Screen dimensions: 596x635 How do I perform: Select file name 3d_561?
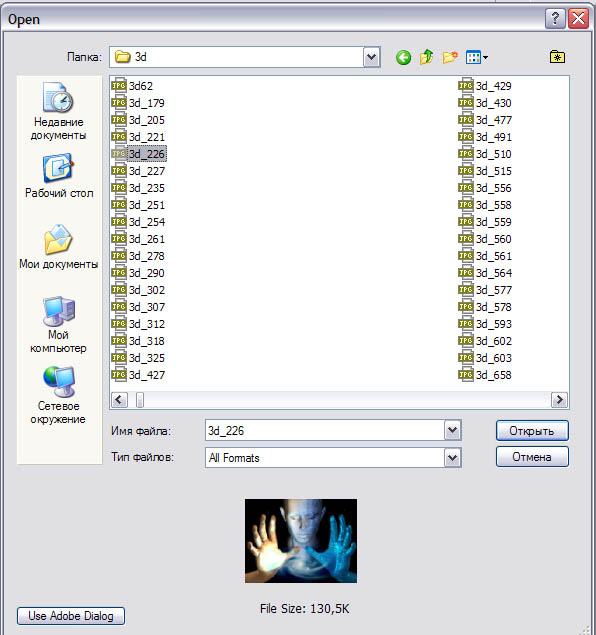click(x=494, y=256)
